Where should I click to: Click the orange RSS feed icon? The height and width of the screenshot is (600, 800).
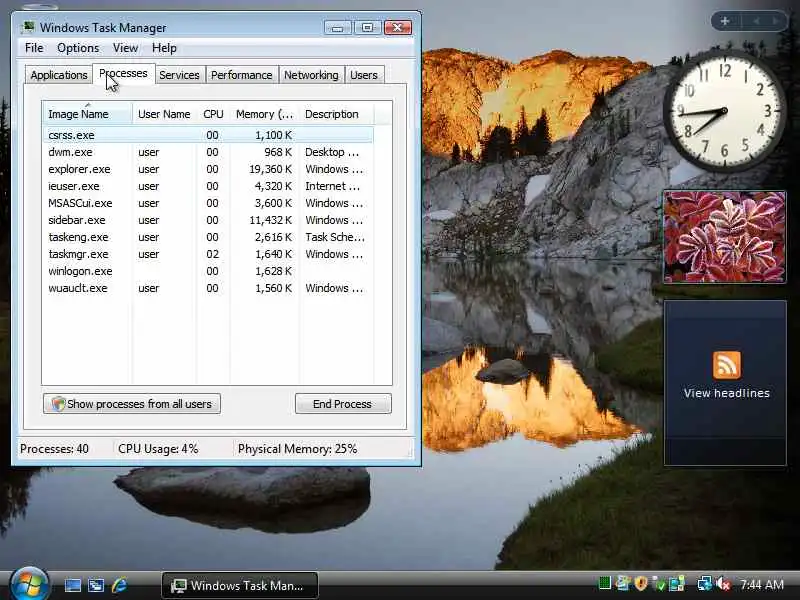727,365
